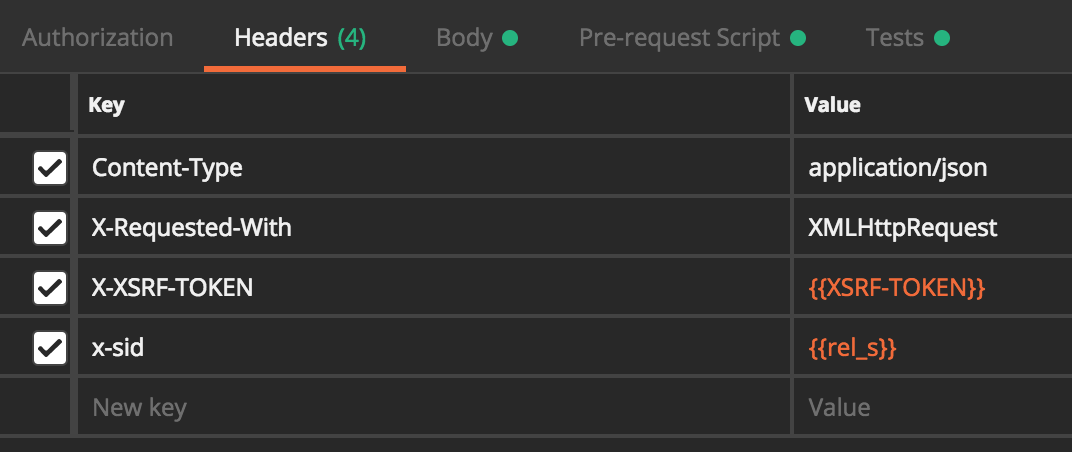This screenshot has width=1072, height=452.
Task: Switch to the Authorization tab
Action: pos(97,38)
